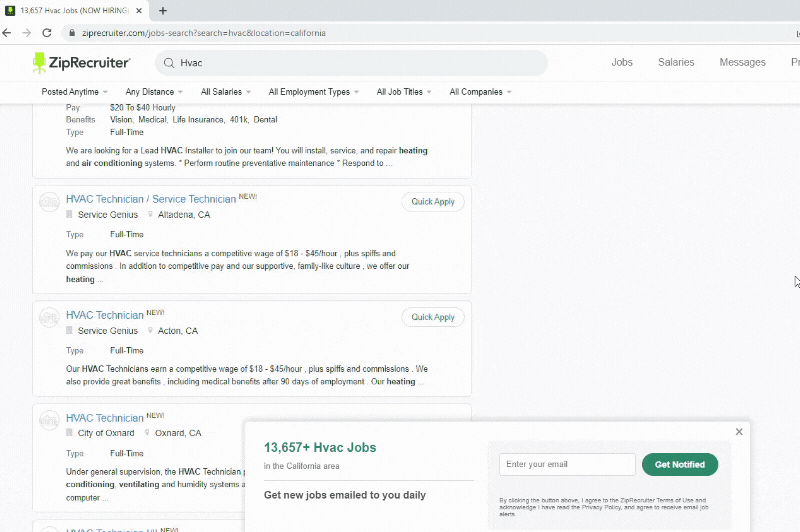Click location pin icon beside Oxnard, CA
This screenshot has width=800, height=532.
[147, 433]
